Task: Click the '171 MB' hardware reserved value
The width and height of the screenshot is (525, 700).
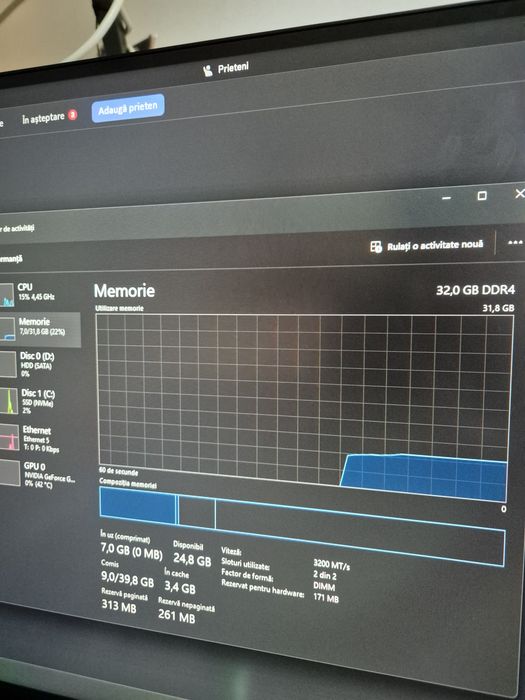Action: (326, 598)
